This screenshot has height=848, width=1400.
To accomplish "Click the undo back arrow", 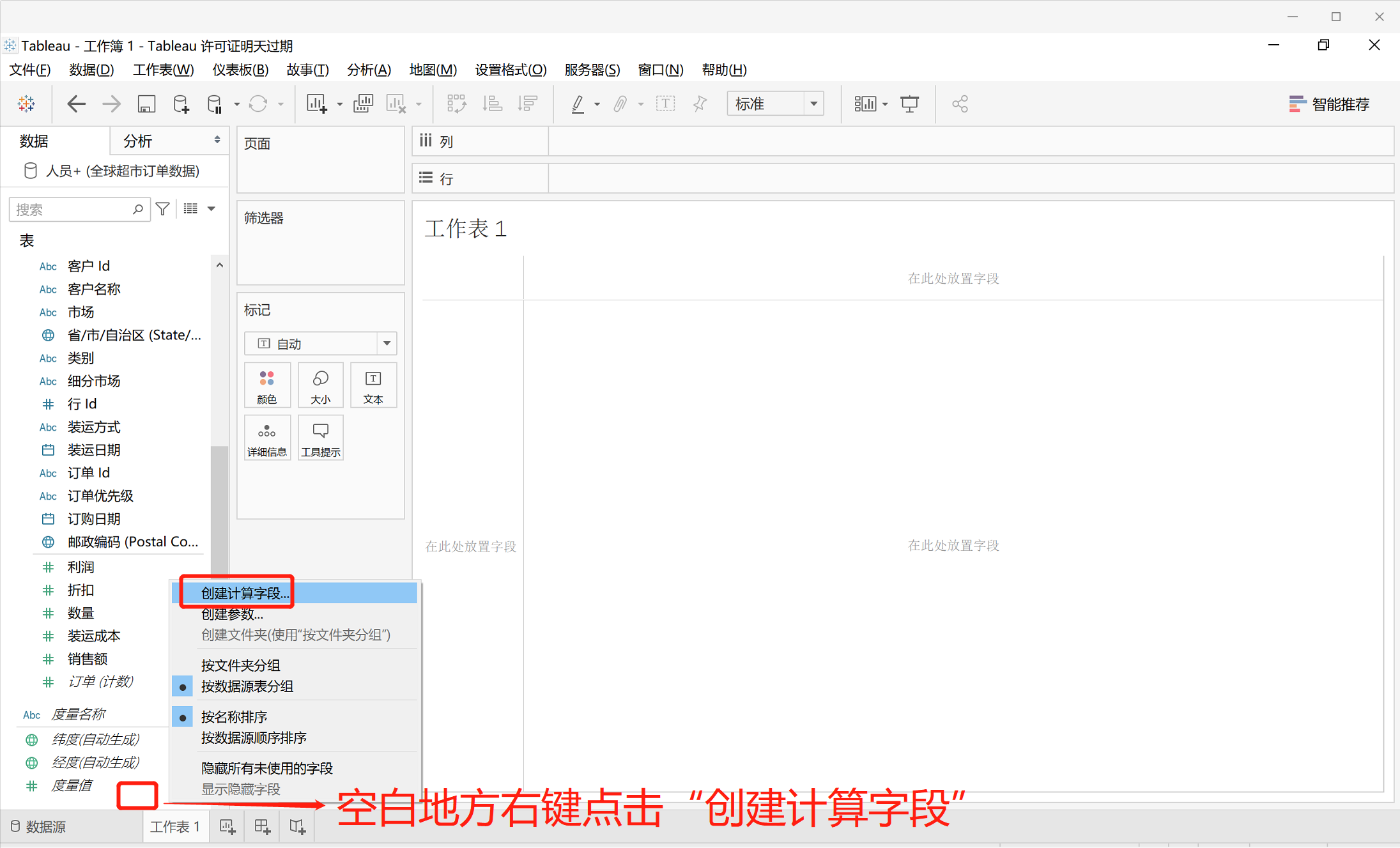I will click(x=76, y=104).
